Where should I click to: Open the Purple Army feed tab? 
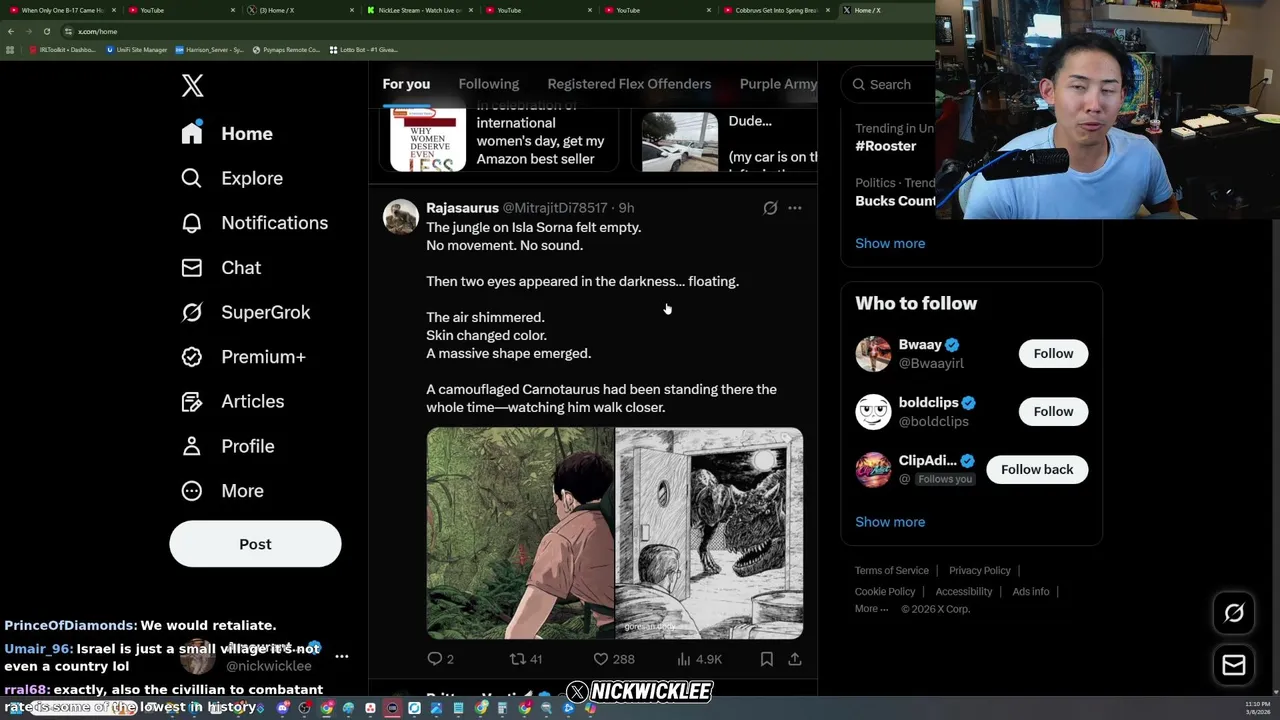point(778,84)
